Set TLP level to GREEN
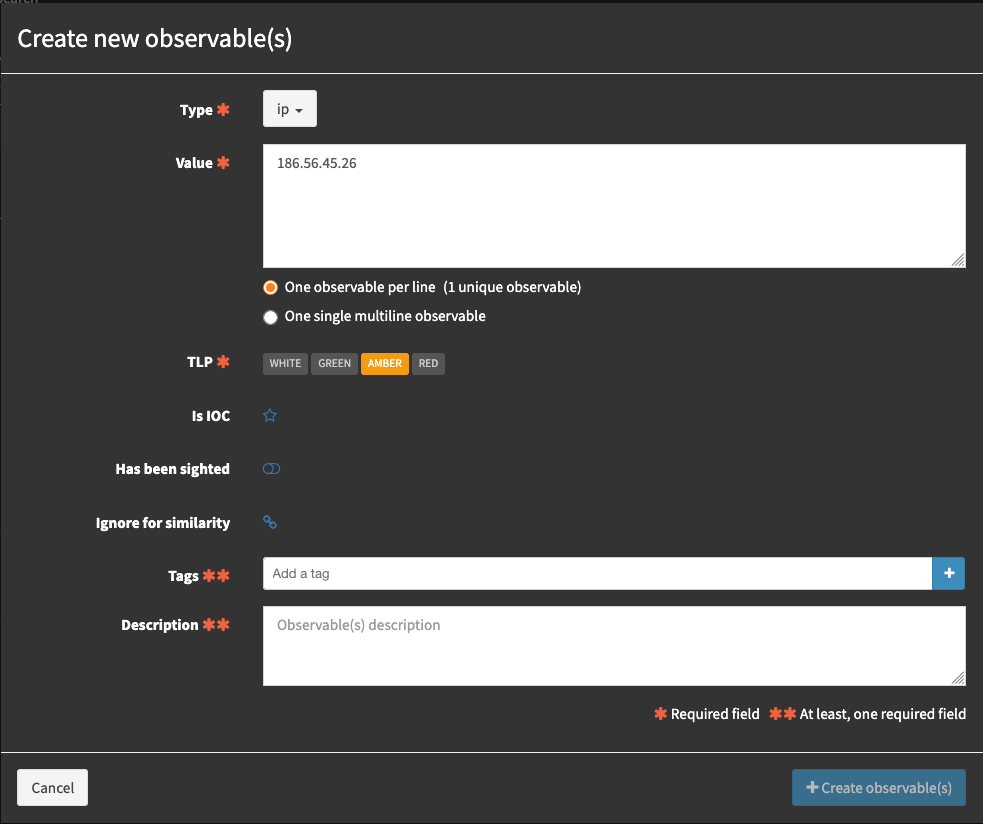983x824 pixels. point(334,364)
